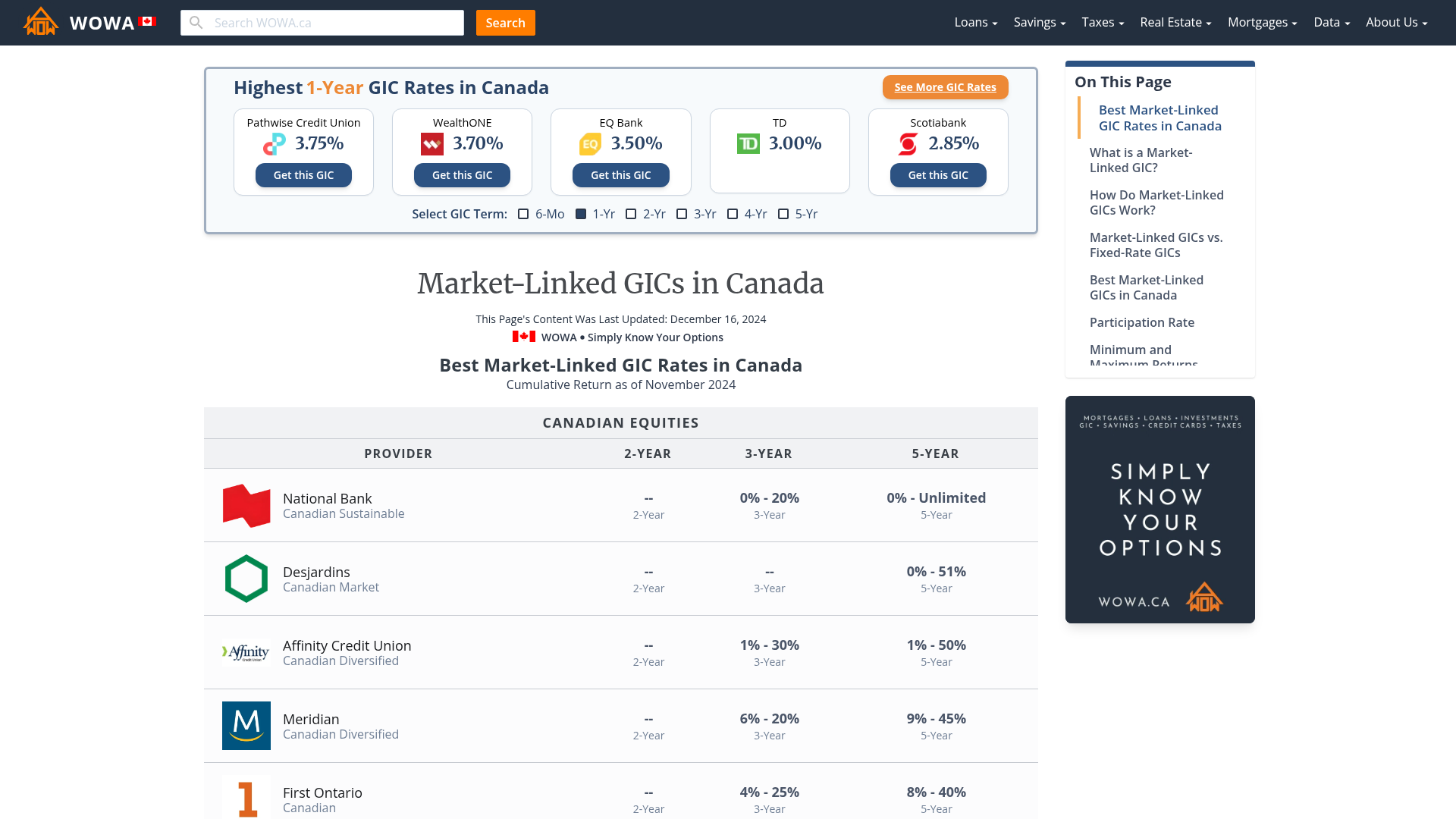Open the Savings dropdown menu

[1040, 23]
